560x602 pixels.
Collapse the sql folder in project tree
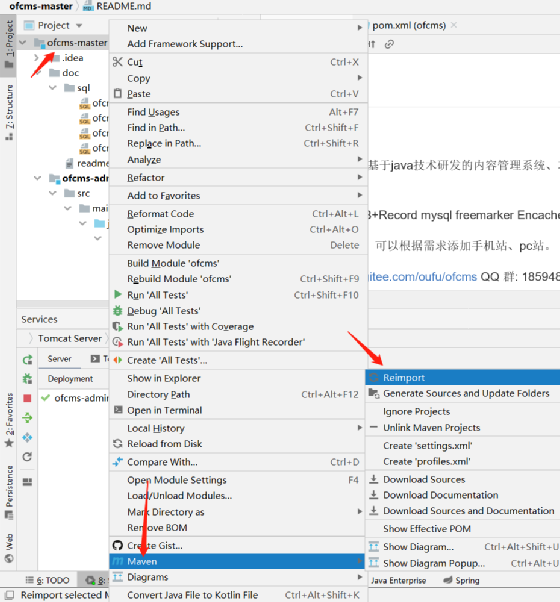click(53, 88)
